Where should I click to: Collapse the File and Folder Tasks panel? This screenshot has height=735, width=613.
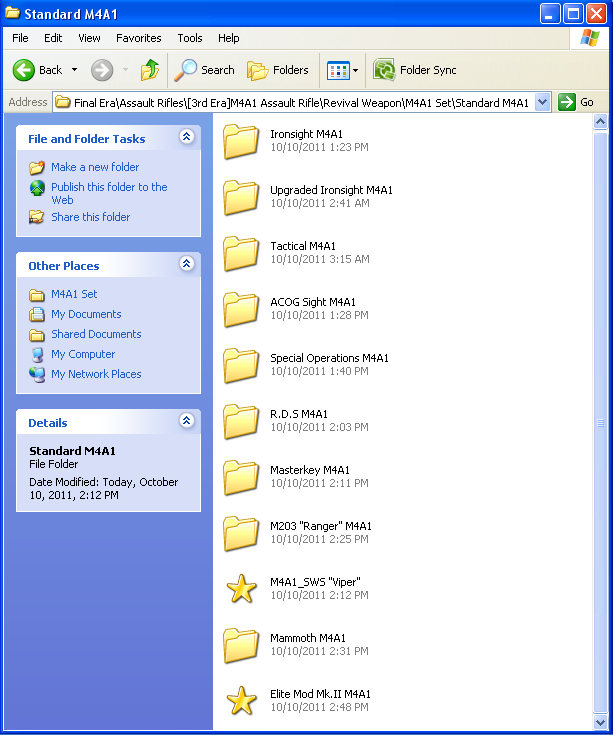point(187,136)
